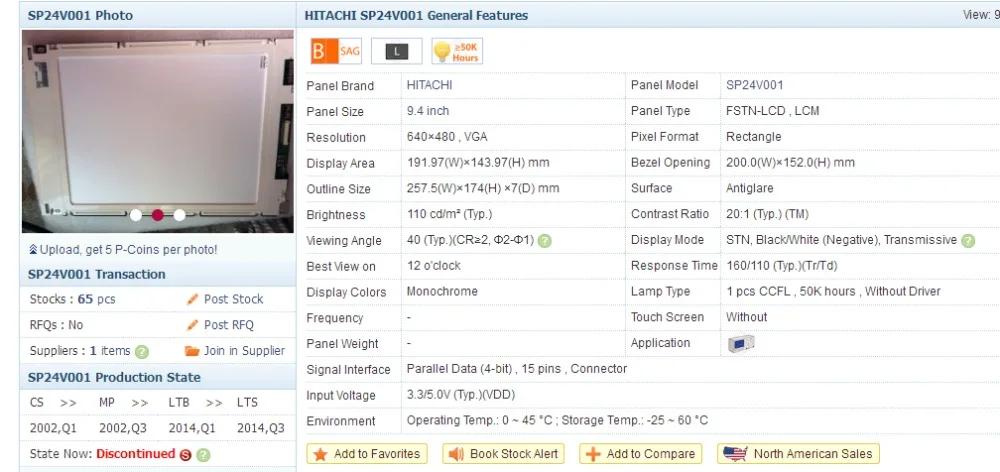Open help icon next to Viewing Angle value

(x=544, y=241)
